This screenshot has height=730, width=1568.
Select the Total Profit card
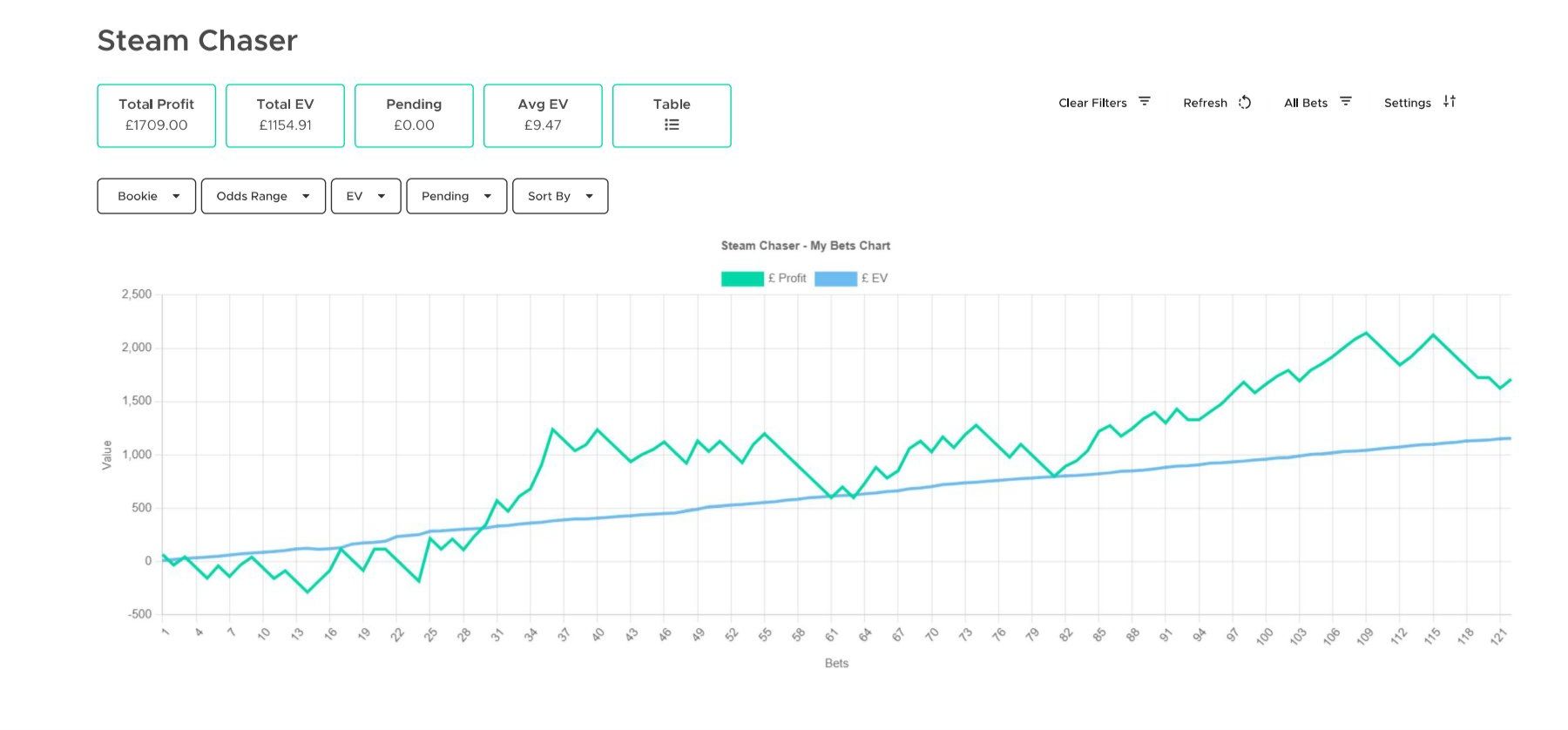point(157,116)
